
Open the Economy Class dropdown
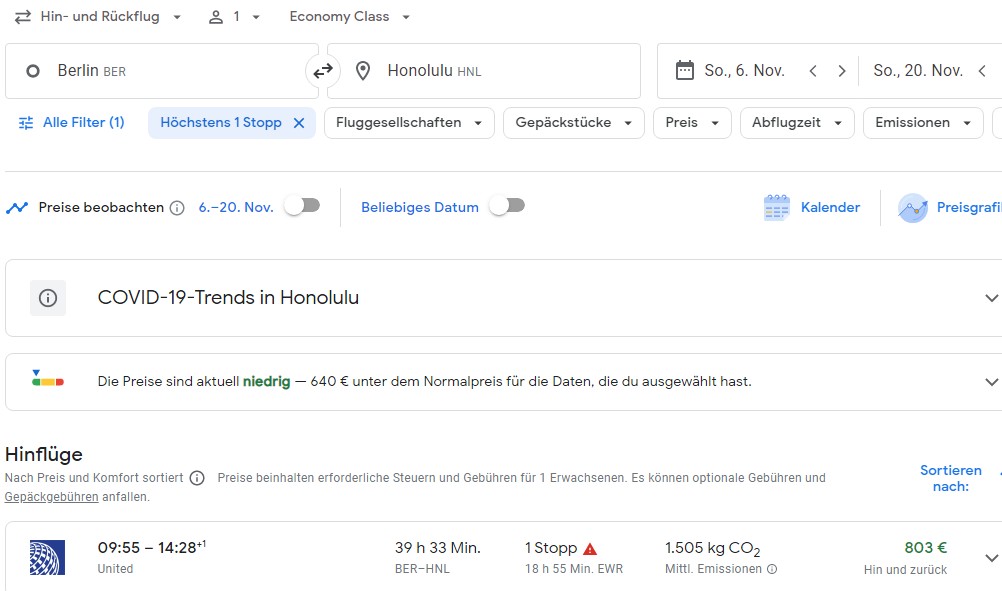pyautogui.click(x=349, y=17)
